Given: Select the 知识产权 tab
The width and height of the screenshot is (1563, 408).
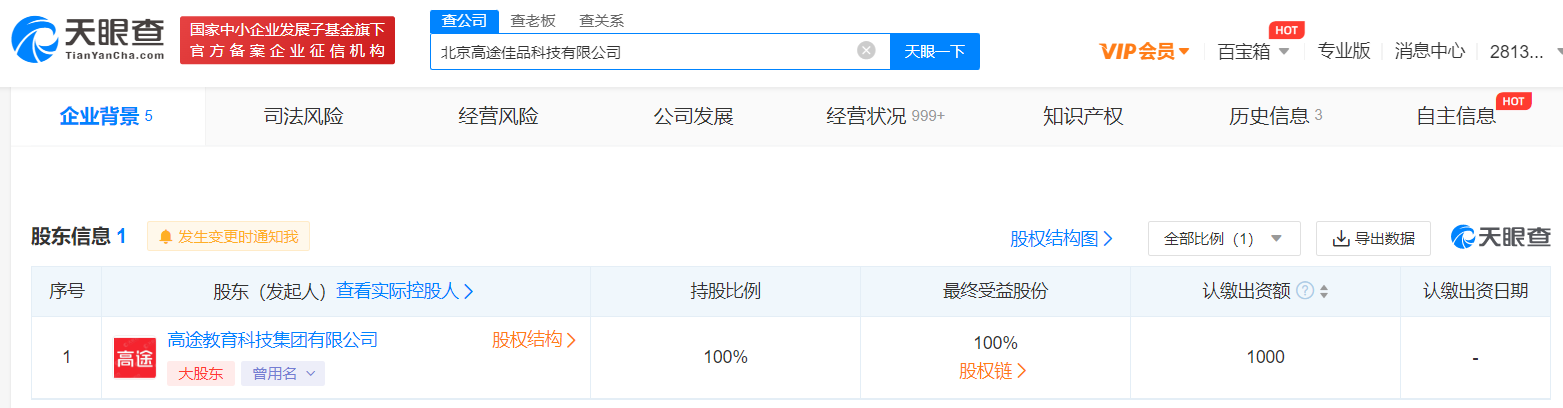Looking at the screenshot, I should click(x=1083, y=116).
